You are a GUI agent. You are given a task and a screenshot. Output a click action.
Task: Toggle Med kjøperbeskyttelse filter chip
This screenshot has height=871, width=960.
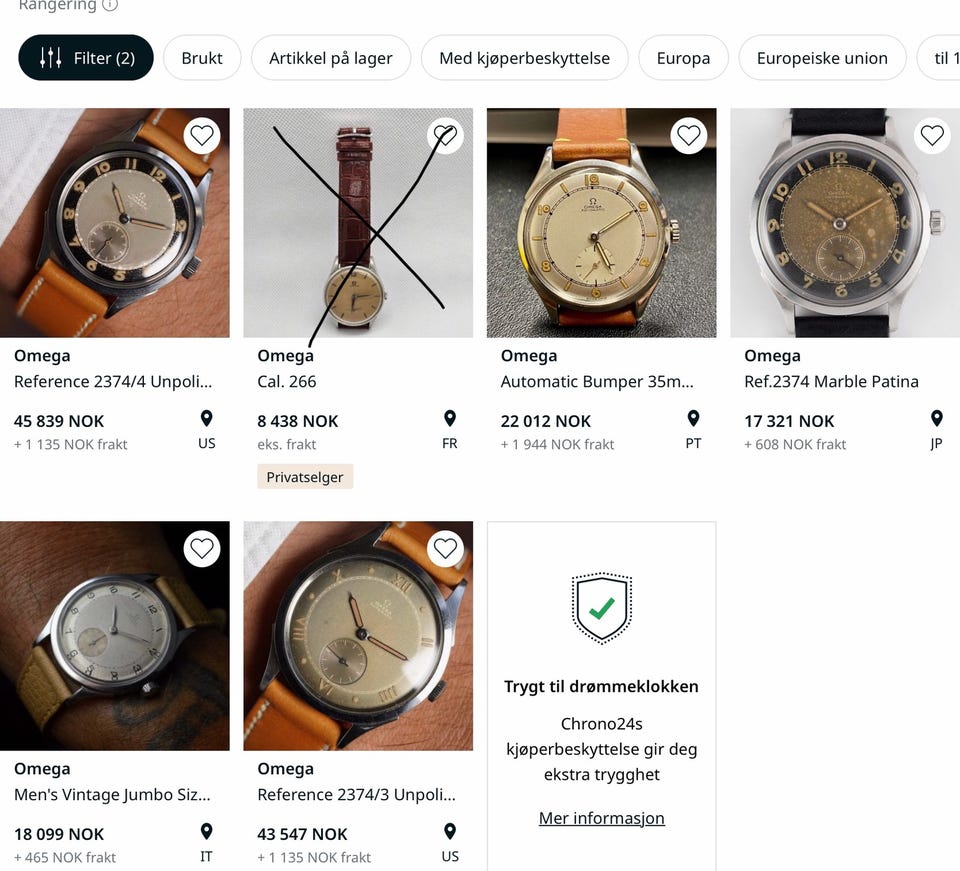pyautogui.click(x=524, y=58)
